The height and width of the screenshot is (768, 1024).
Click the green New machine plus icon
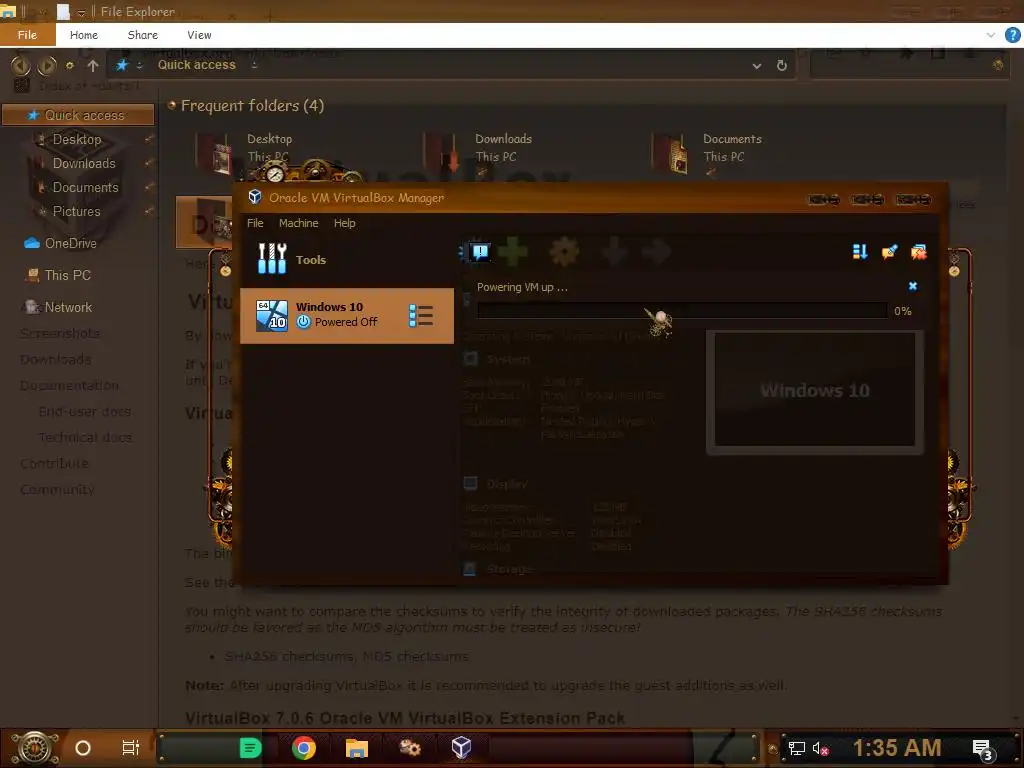(513, 251)
